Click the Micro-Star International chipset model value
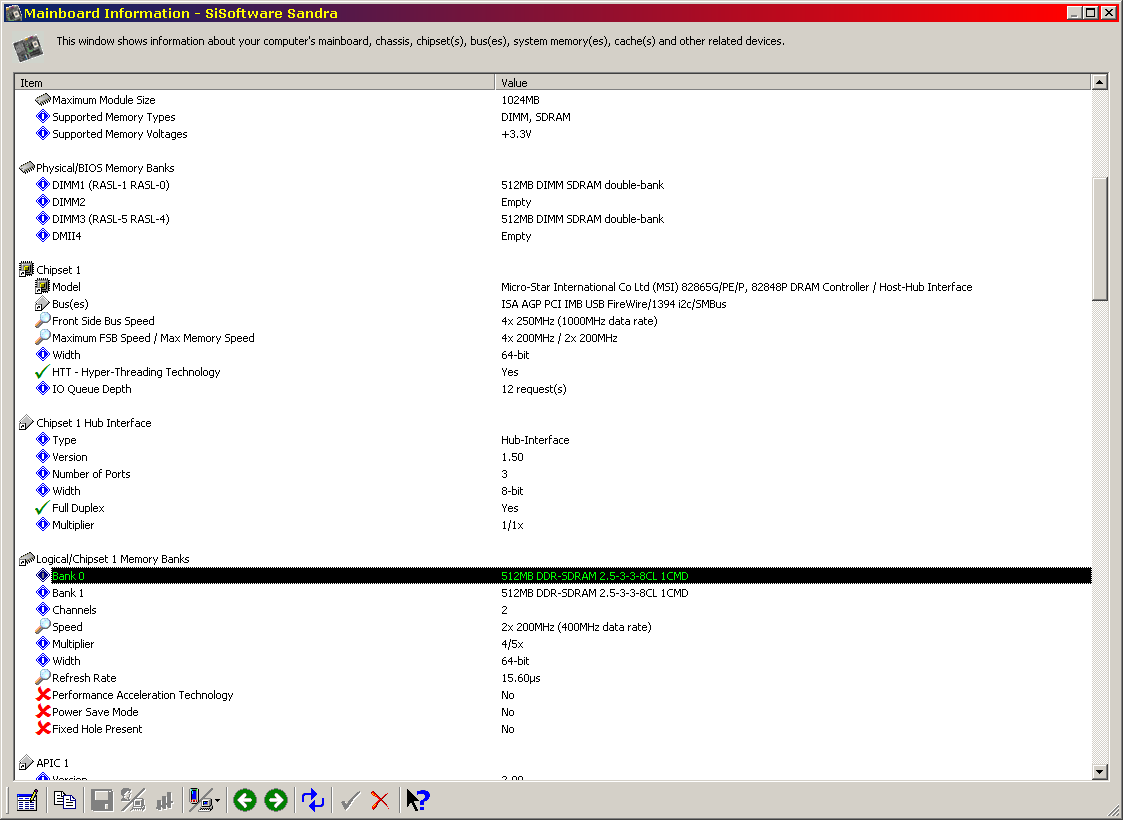 [737, 286]
